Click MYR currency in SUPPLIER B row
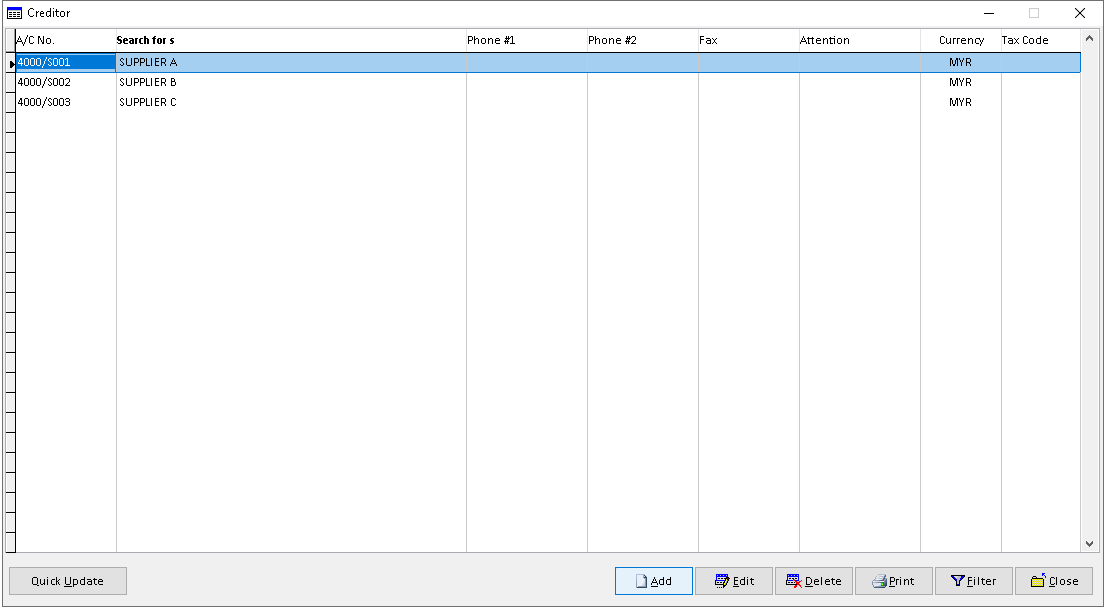Screen dimensions: 1105x608 point(961,82)
